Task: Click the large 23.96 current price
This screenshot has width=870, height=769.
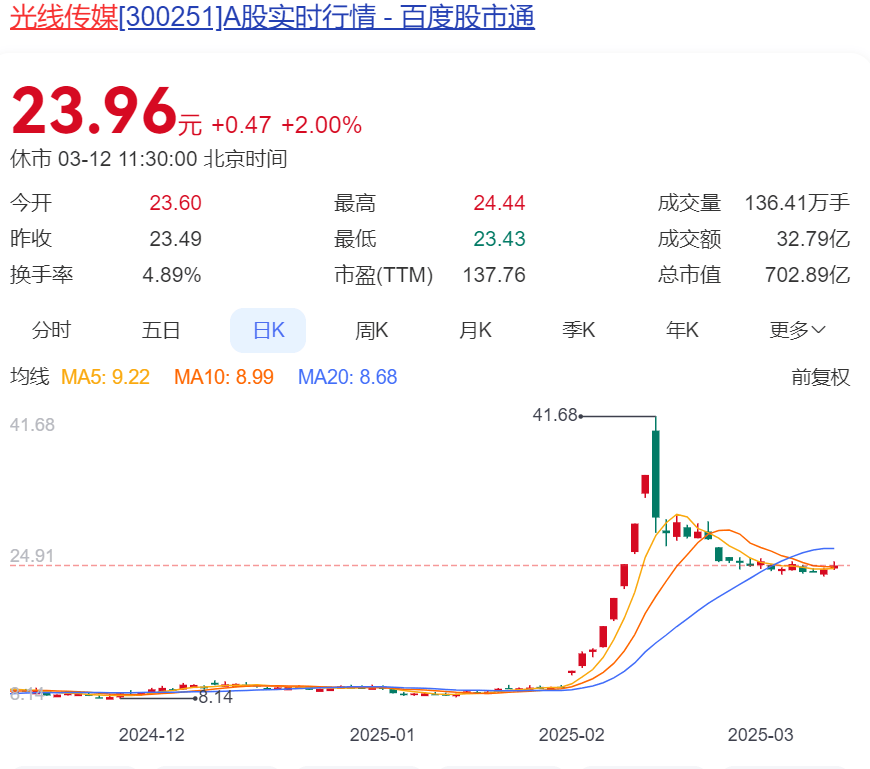Action: tap(93, 110)
